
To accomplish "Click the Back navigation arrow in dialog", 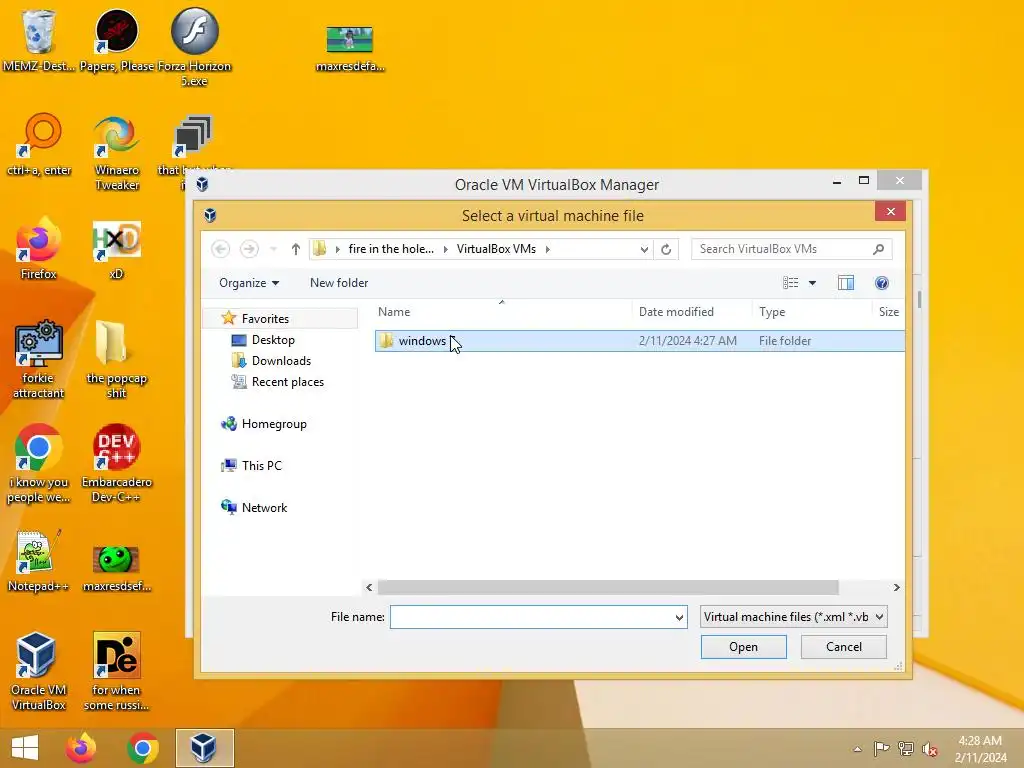I will 221,249.
